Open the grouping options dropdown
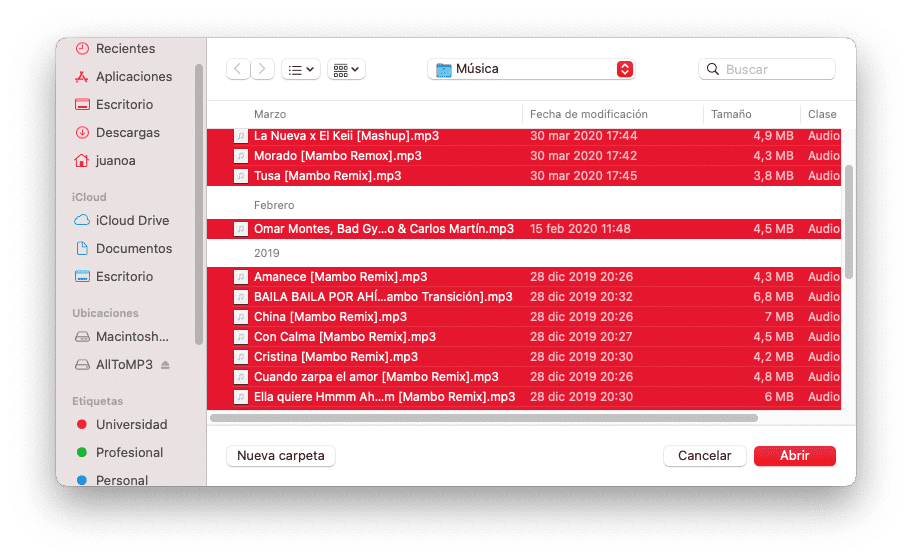This screenshot has width=912, height=560. pos(346,70)
